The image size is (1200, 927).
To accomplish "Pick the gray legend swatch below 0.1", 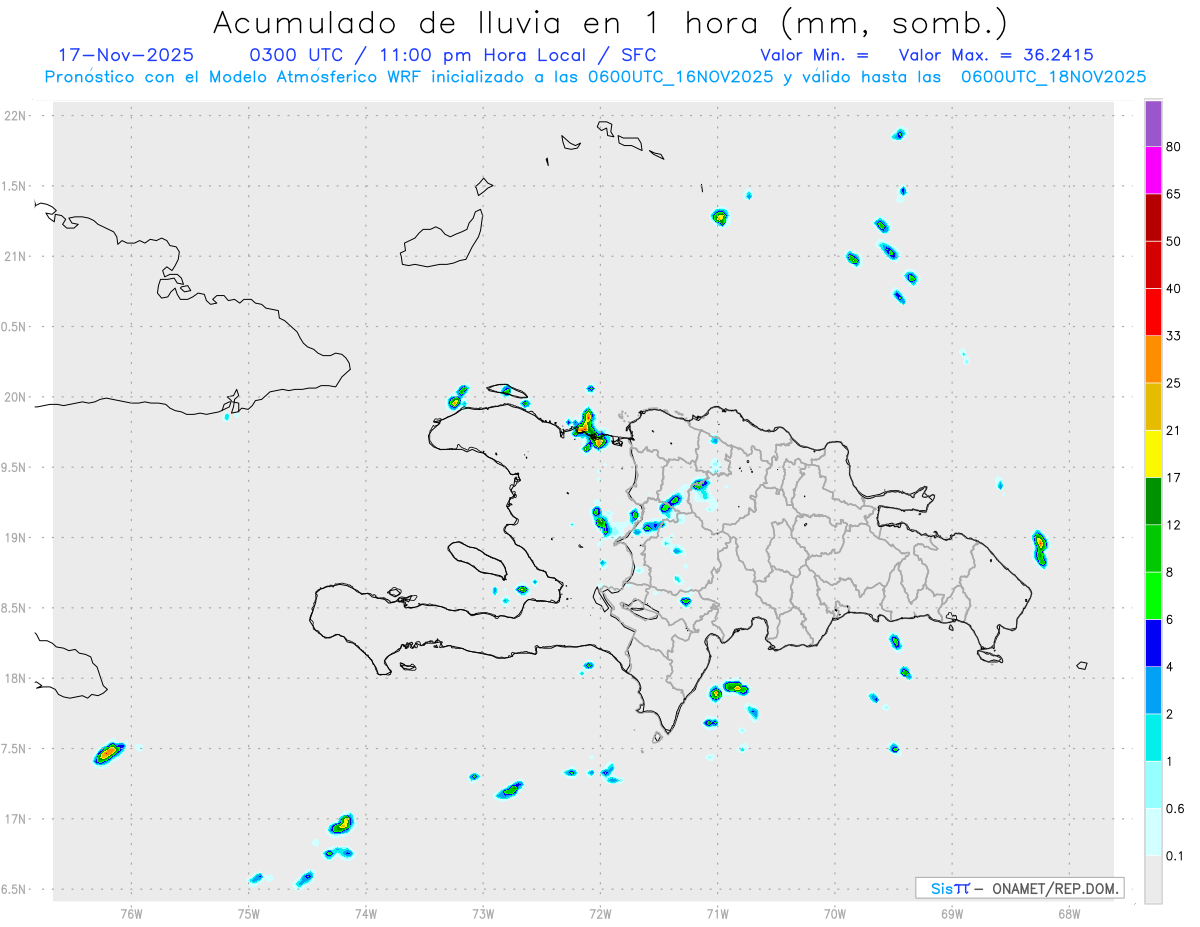I will (x=1153, y=880).
